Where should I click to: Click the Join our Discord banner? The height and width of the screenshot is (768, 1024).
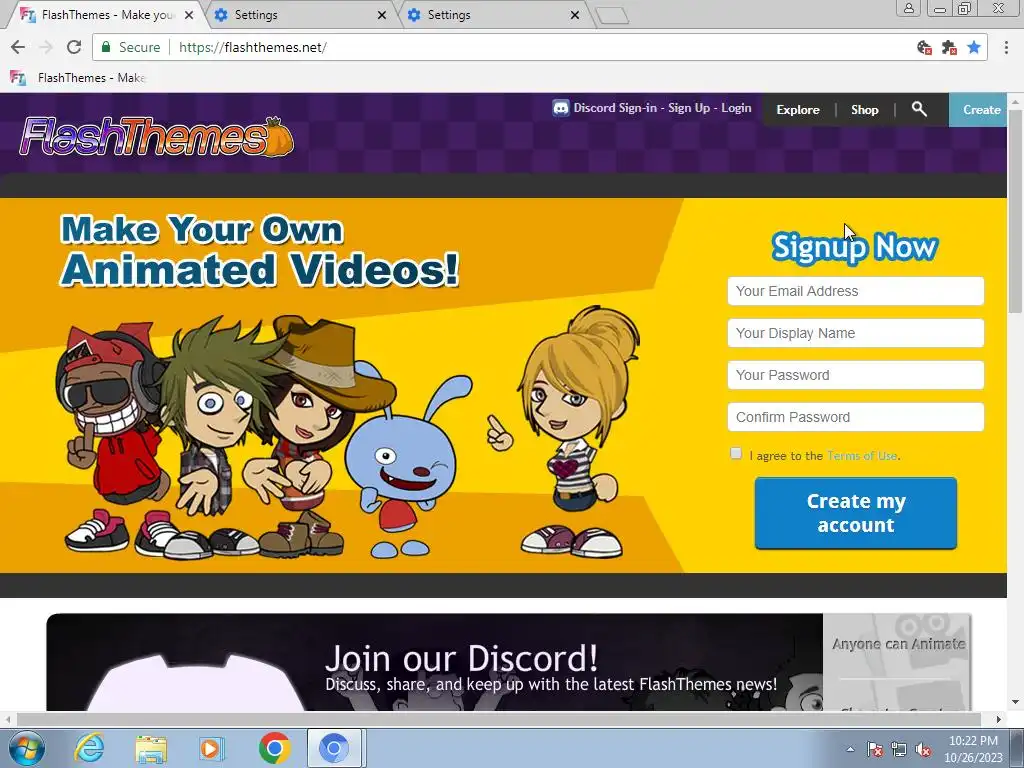click(435, 662)
